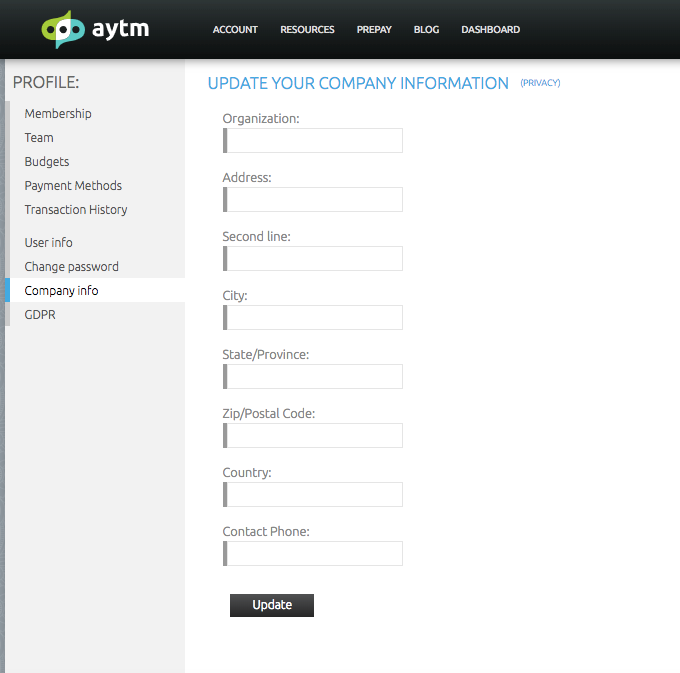View Transaction History
This screenshot has width=680, height=673.
point(76,210)
